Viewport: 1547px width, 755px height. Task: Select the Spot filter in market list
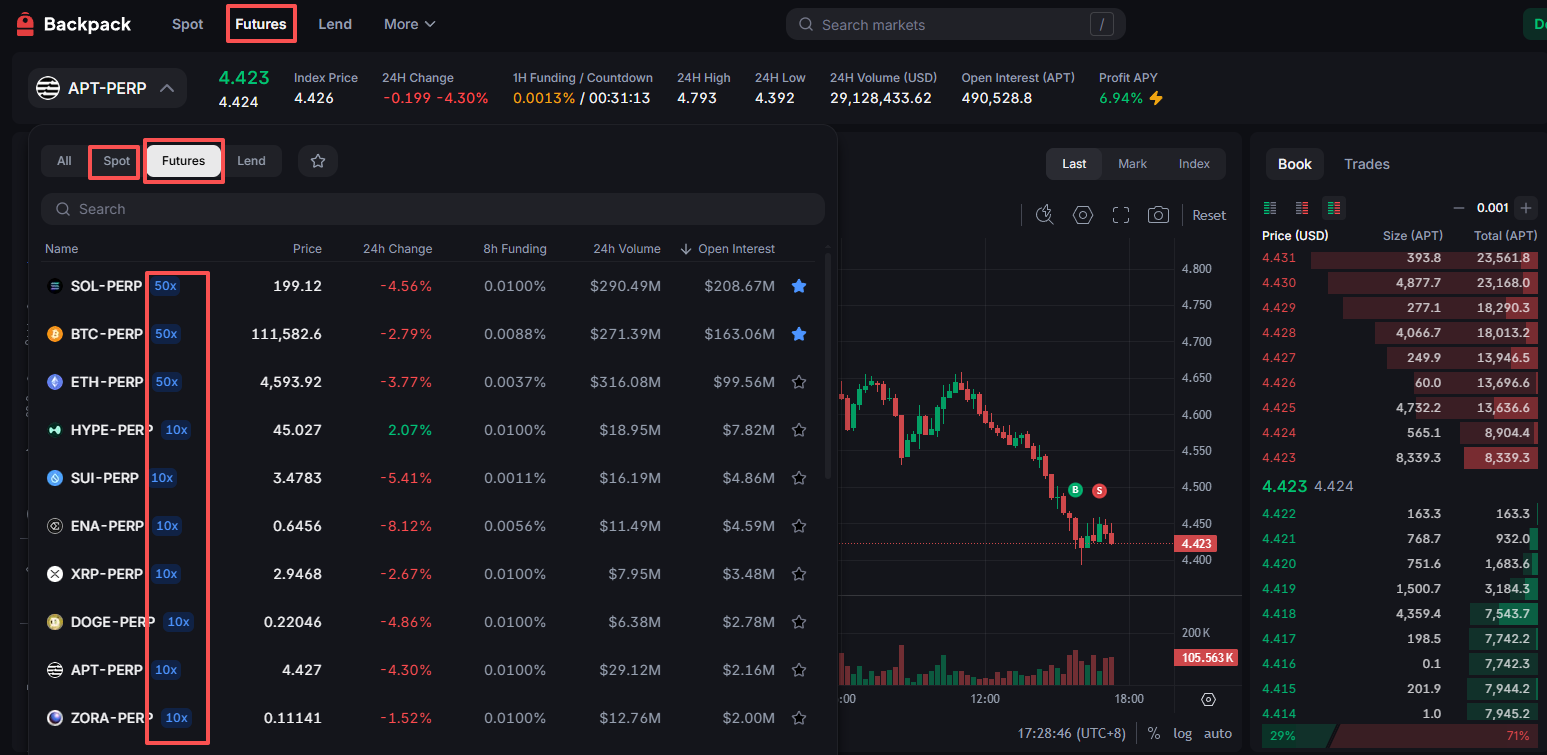[116, 161]
